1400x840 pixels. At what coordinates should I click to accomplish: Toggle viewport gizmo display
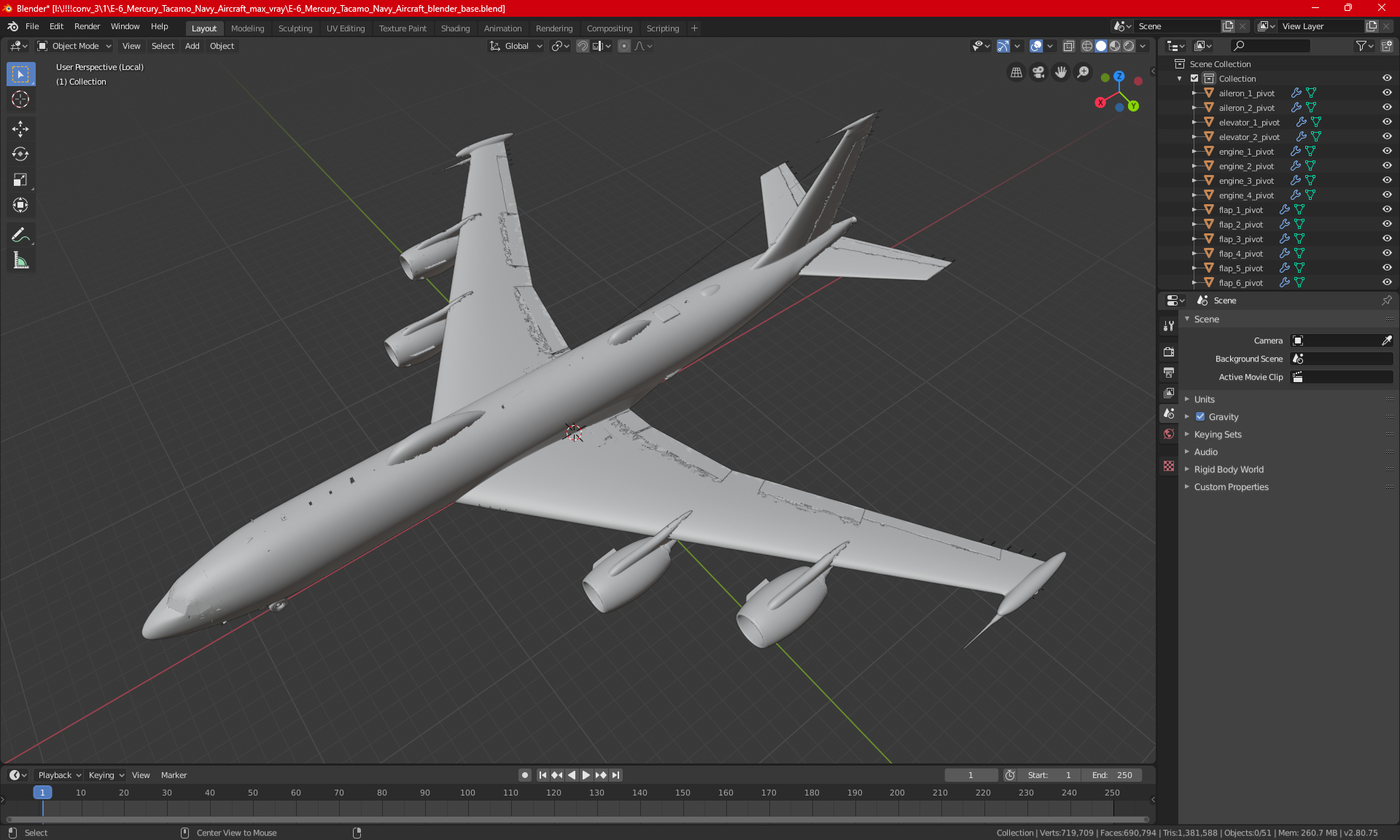[x=1003, y=46]
